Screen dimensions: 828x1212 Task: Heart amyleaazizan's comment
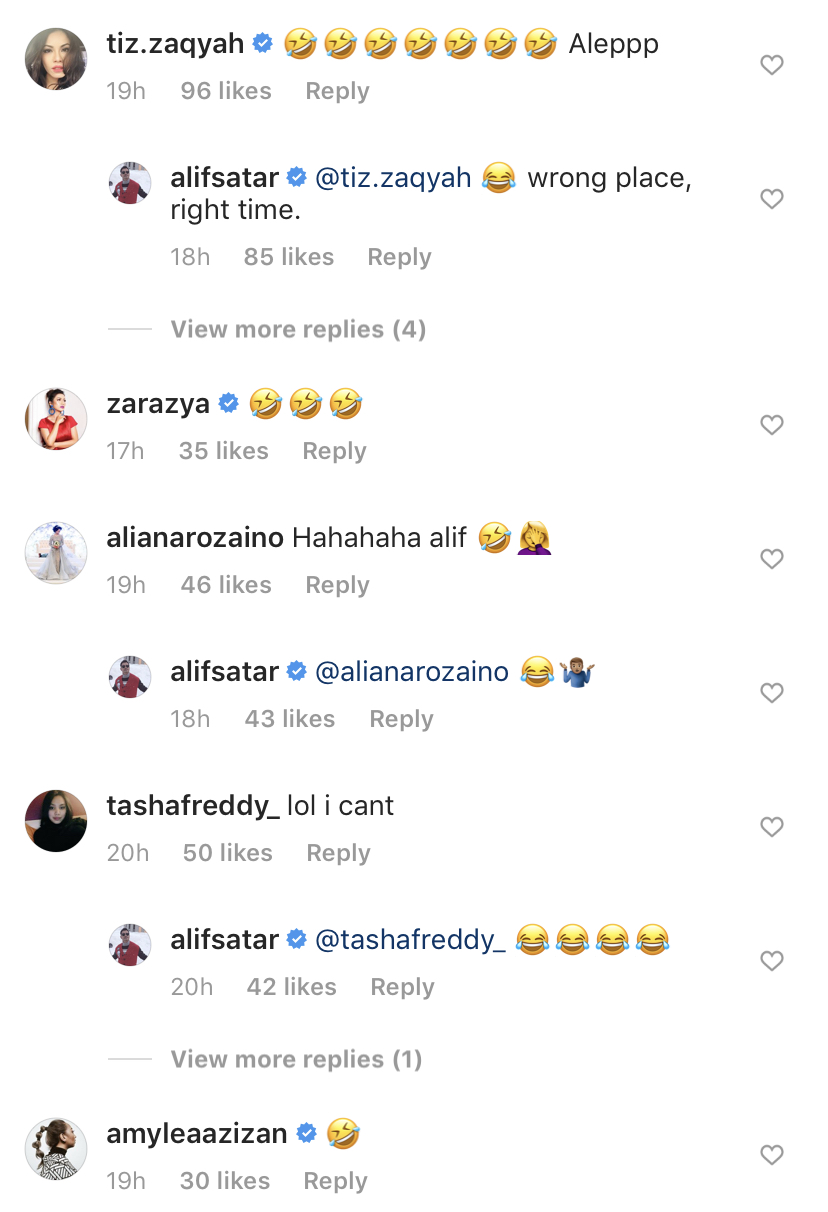[771, 1155]
